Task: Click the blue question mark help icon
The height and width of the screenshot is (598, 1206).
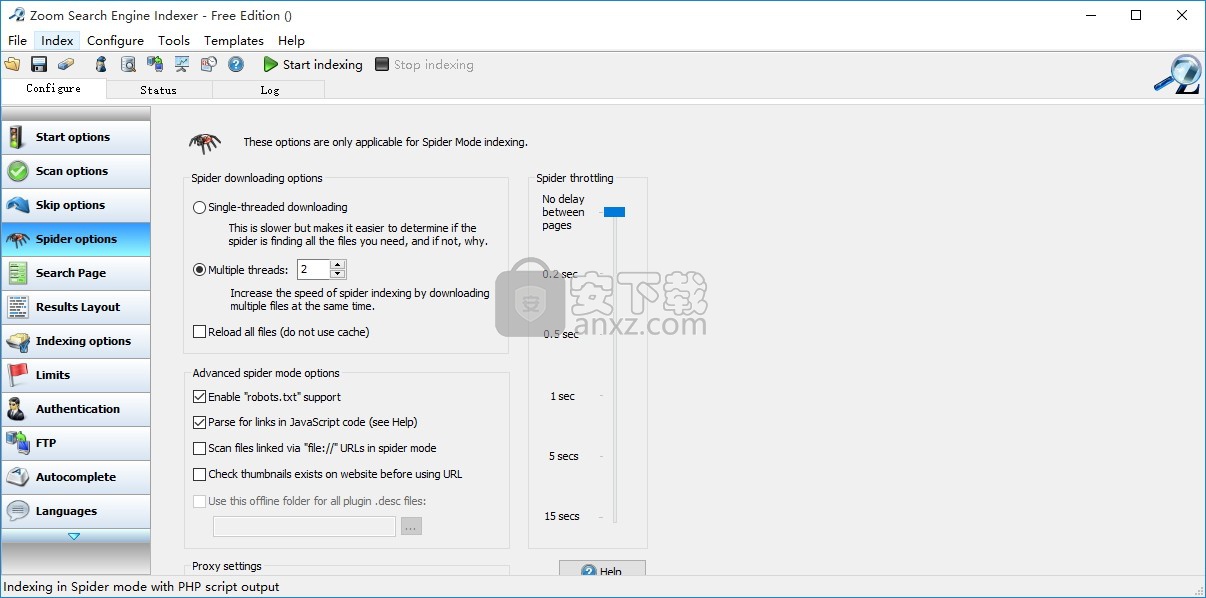Action: pyautogui.click(x=236, y=64)
